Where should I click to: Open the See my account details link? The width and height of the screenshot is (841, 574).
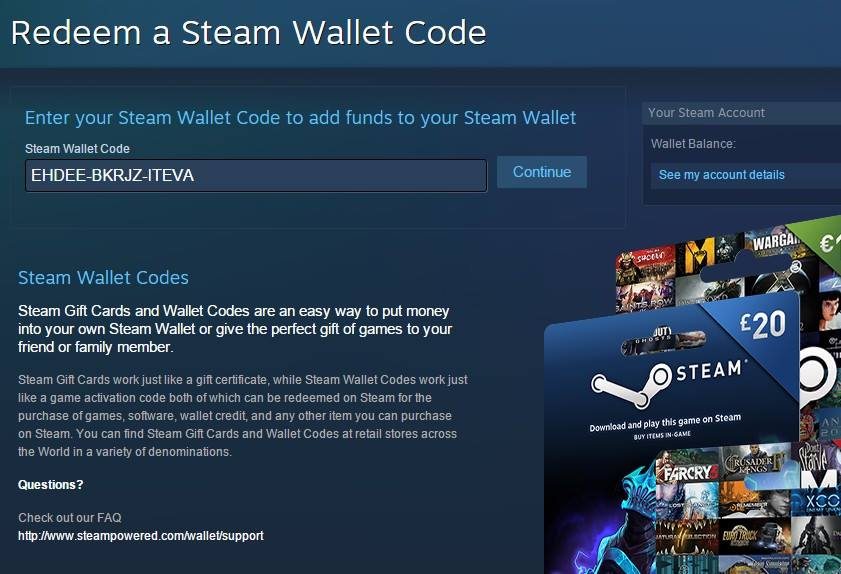[721, 174]
